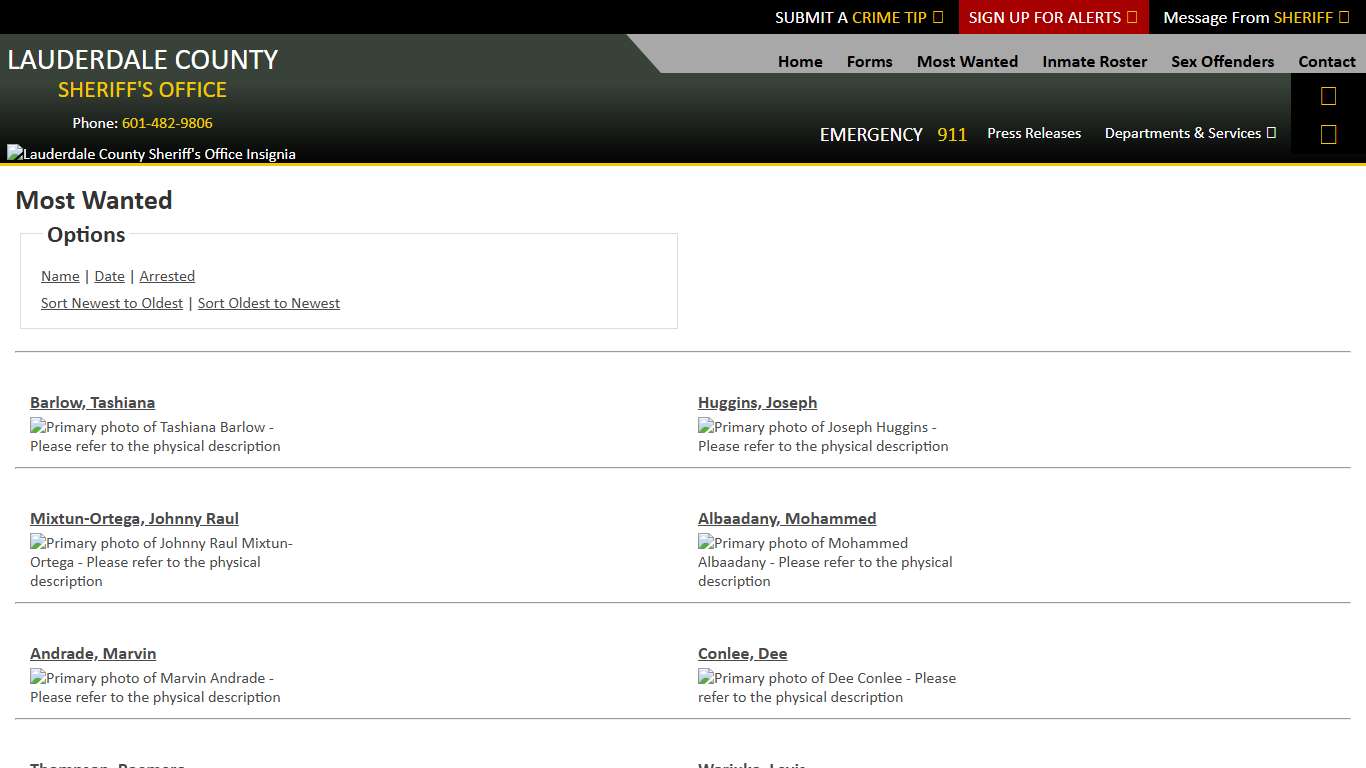The width and height of the screenshot is (1366, 768).
Task: Click Contact in the top navigation
Action: [x=1326, y=61]
